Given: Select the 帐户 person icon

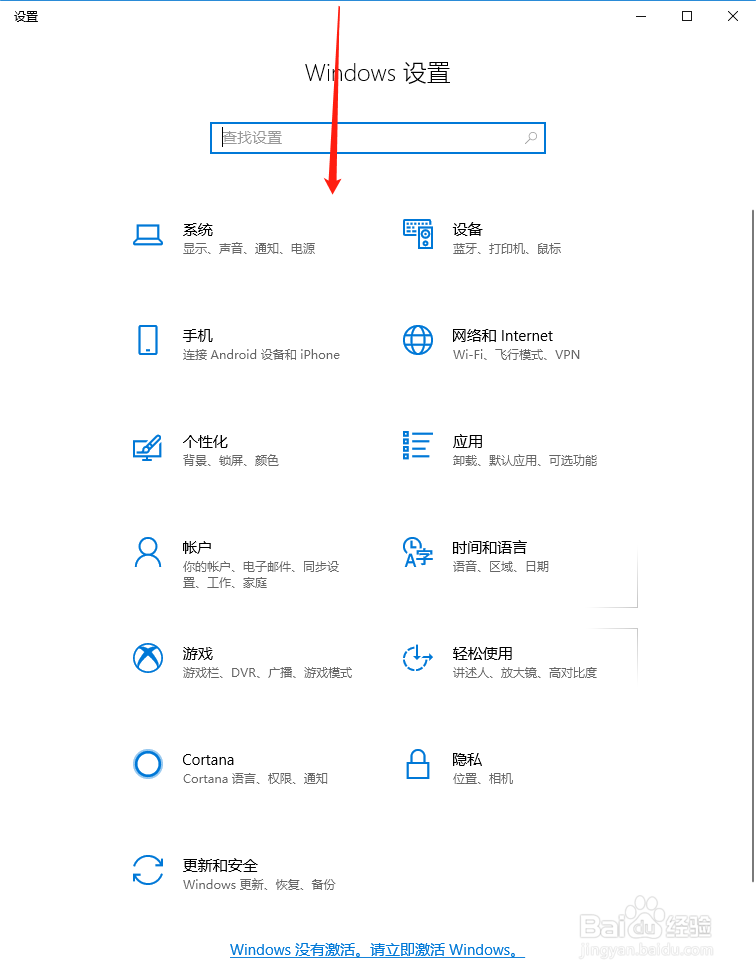Looking at the screenshot, I should click(x=148, y=552).
